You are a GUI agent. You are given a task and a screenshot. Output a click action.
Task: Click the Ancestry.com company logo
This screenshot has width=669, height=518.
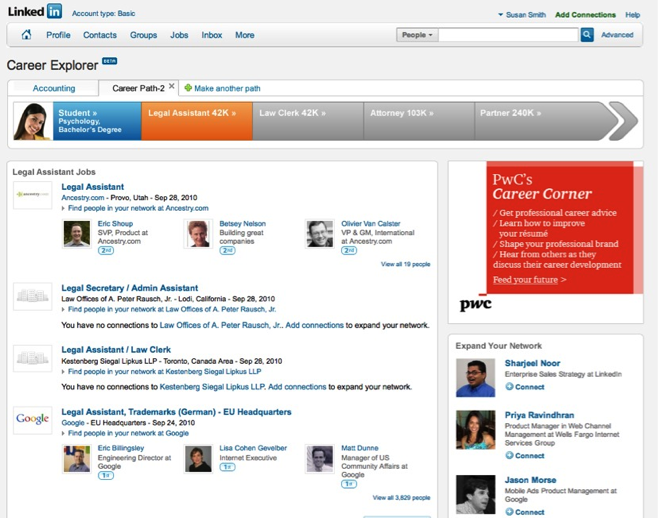(32, 195)
